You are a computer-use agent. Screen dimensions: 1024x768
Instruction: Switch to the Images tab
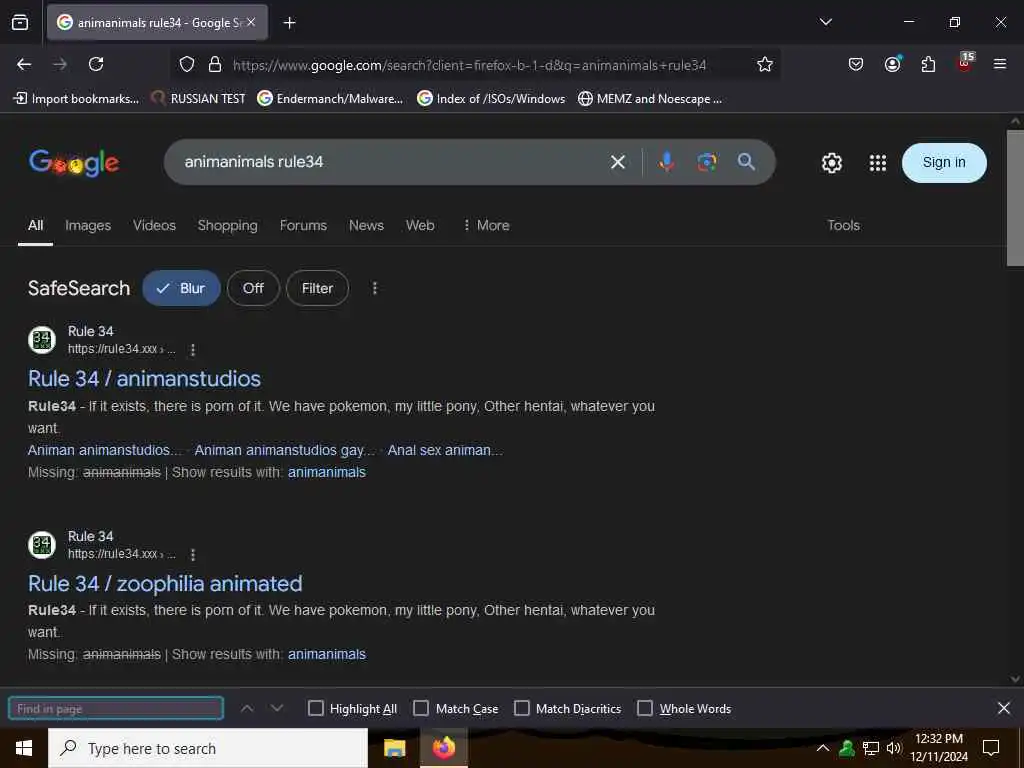point(88,225)
